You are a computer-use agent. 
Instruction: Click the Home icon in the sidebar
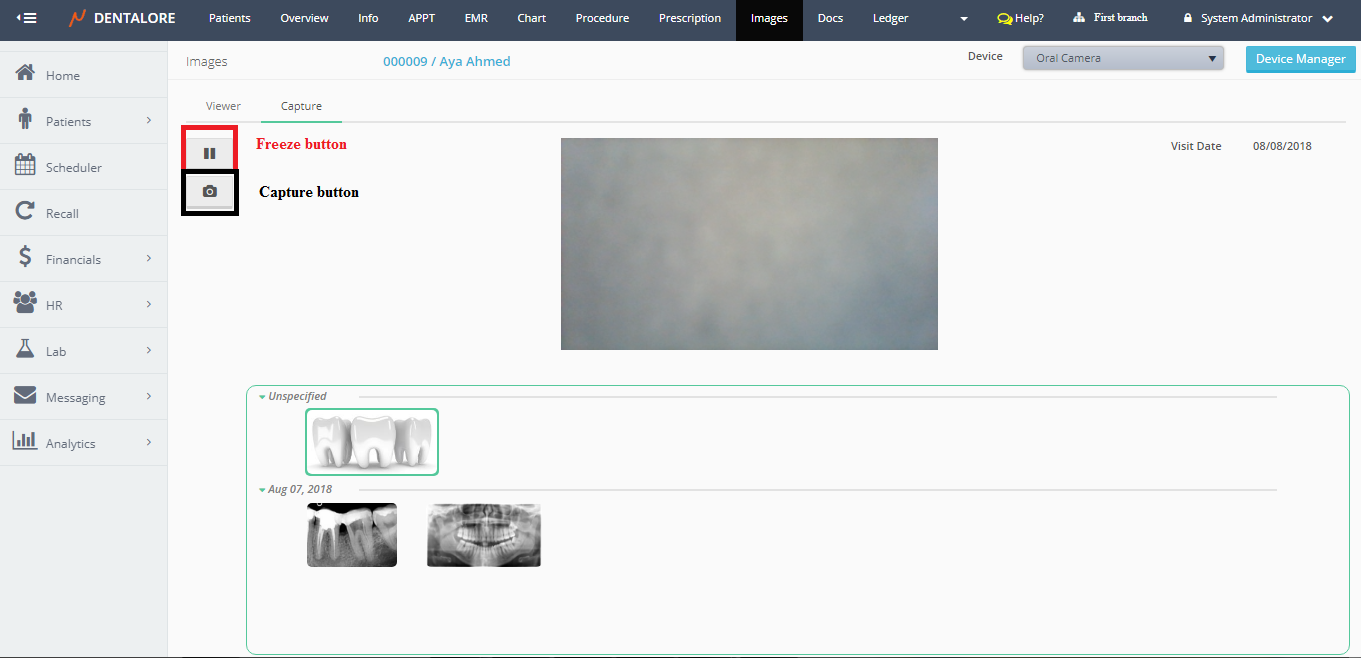(x=26, y=74)
